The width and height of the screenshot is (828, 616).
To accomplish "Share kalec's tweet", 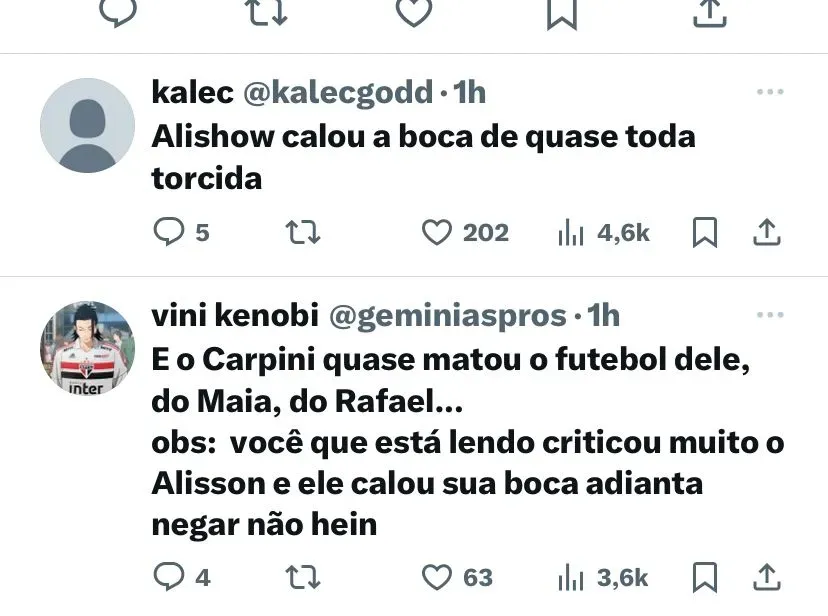I will [767, 232].
